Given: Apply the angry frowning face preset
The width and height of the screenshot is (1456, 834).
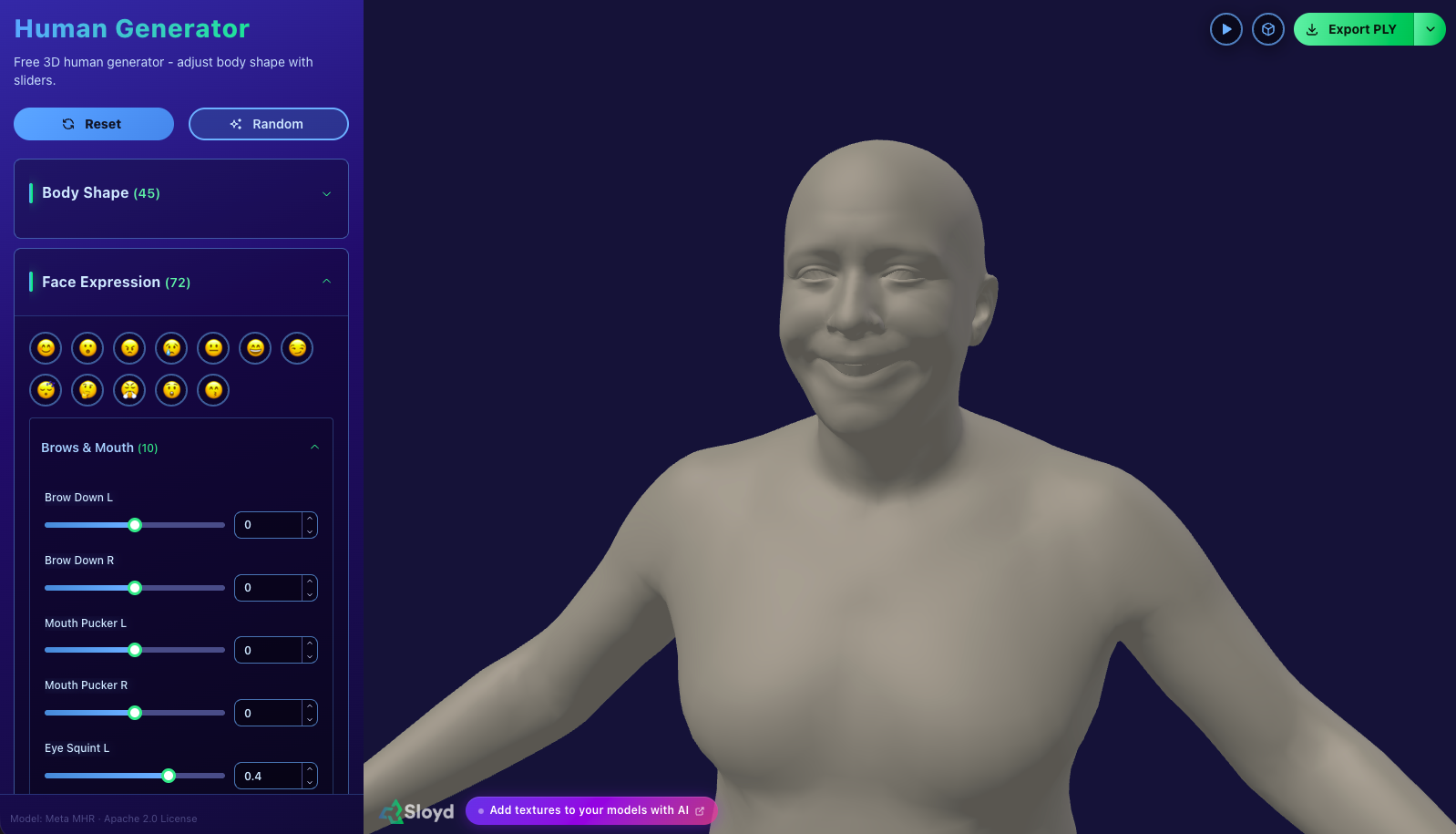Looking at the screenshot, I should coord(130,348).
